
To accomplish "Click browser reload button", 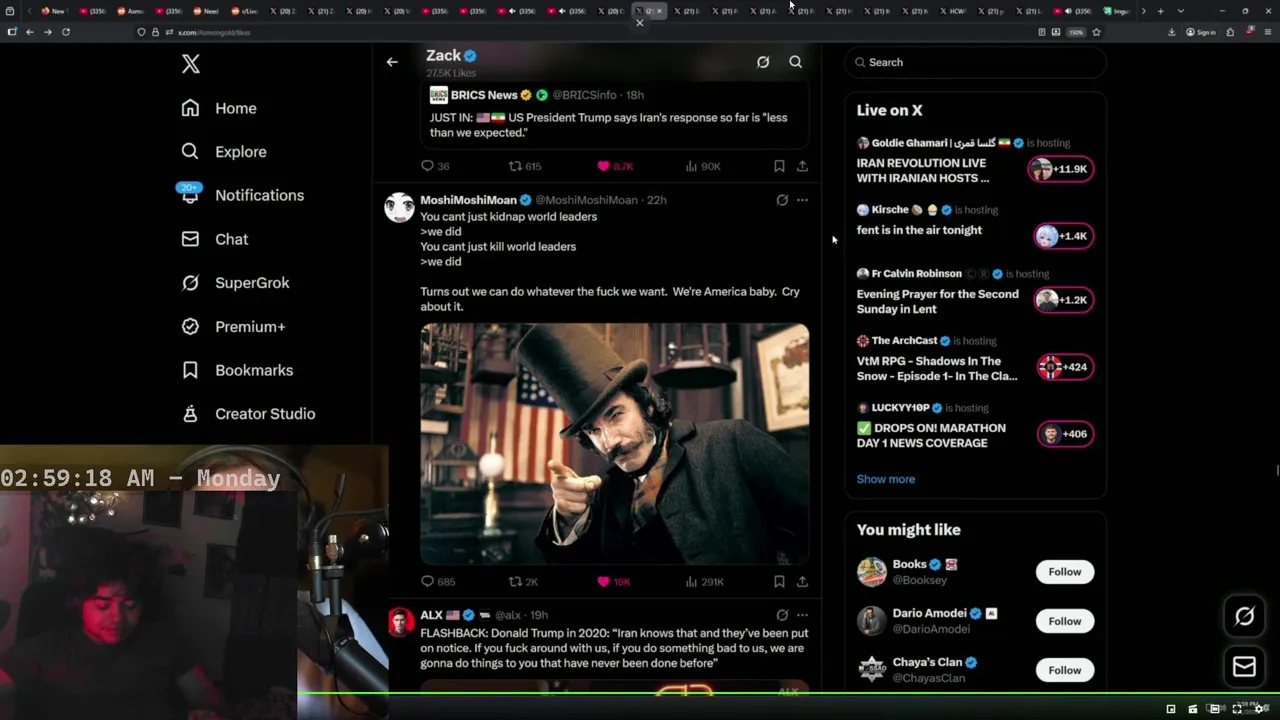I will [x=66, y=32].
